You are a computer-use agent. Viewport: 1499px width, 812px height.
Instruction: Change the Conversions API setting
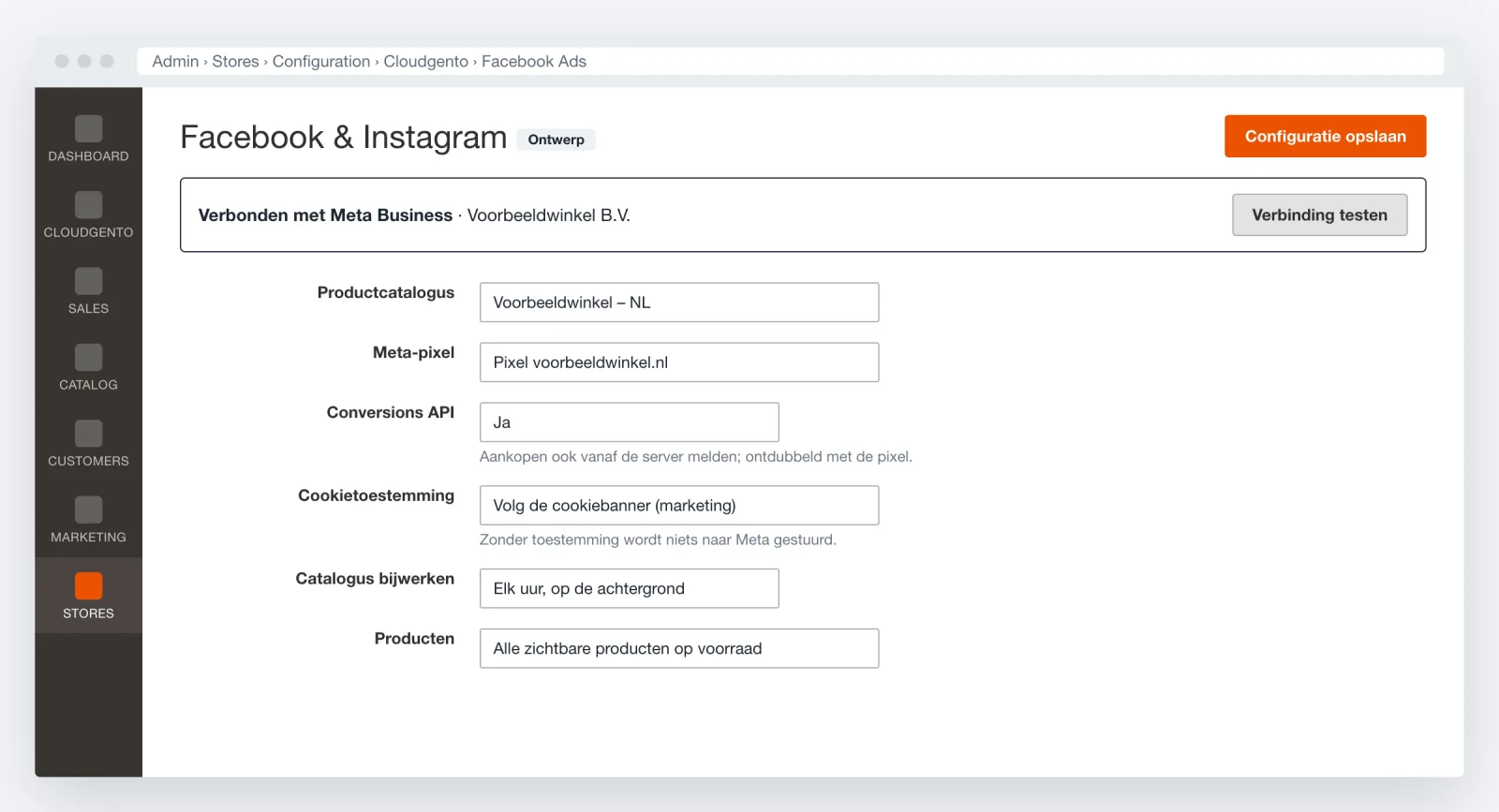pos(629,422)
